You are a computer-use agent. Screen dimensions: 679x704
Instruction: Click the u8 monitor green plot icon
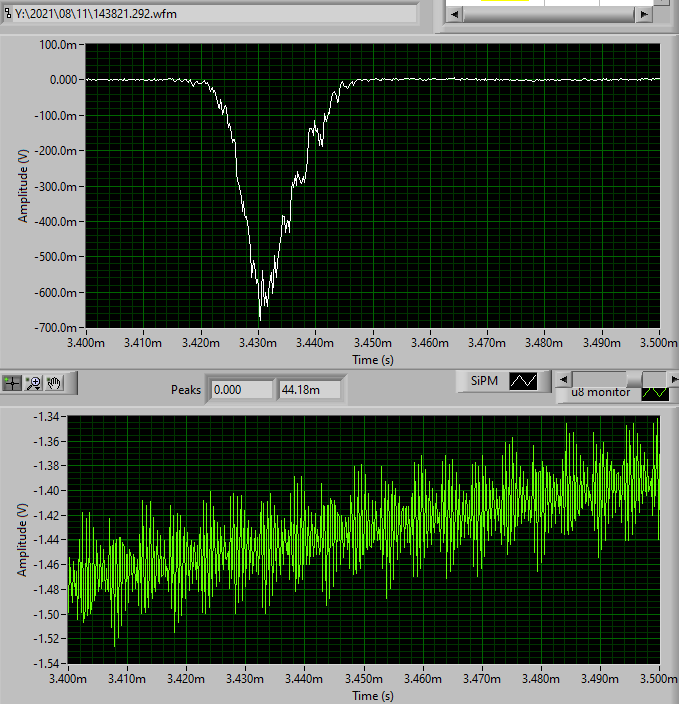point(655,393)
